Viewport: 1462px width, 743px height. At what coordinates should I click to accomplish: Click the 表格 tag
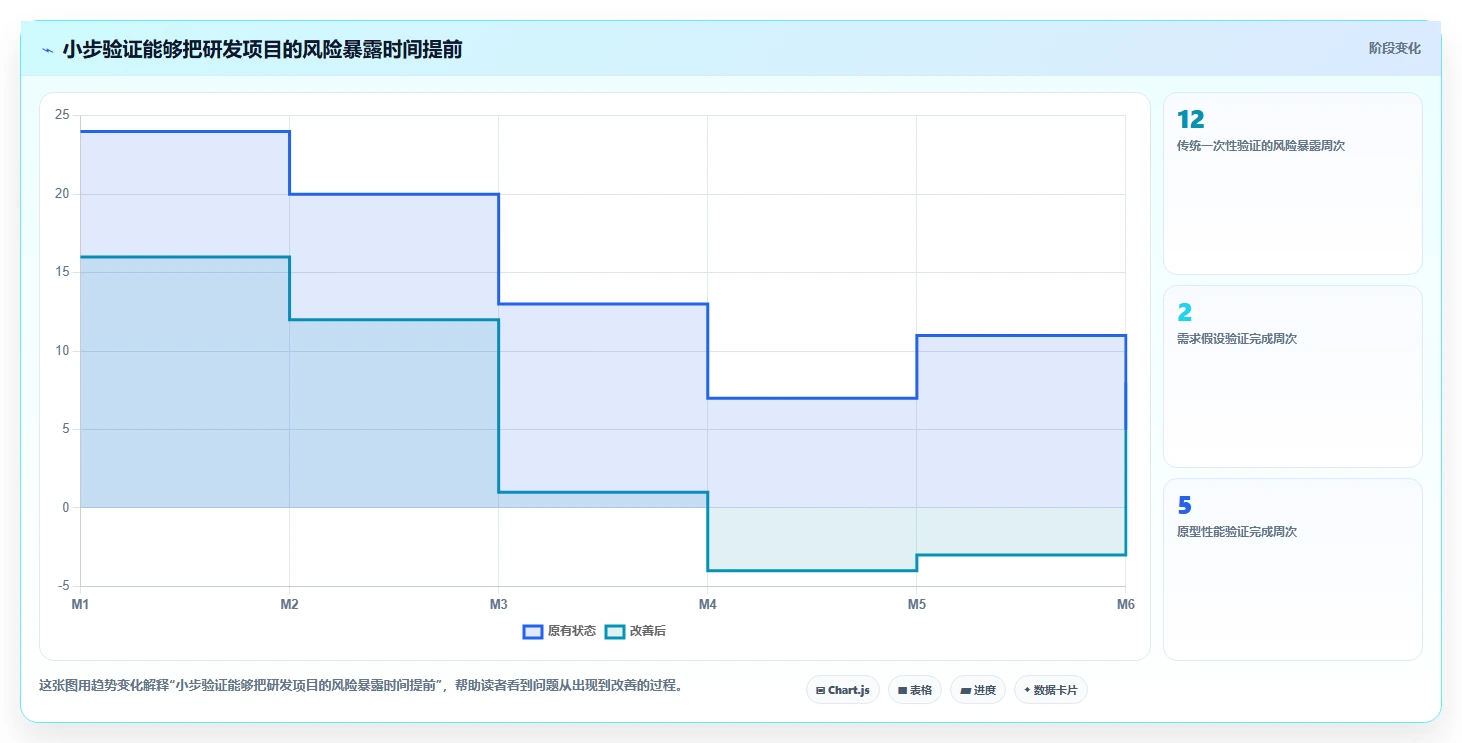[915, 690]
